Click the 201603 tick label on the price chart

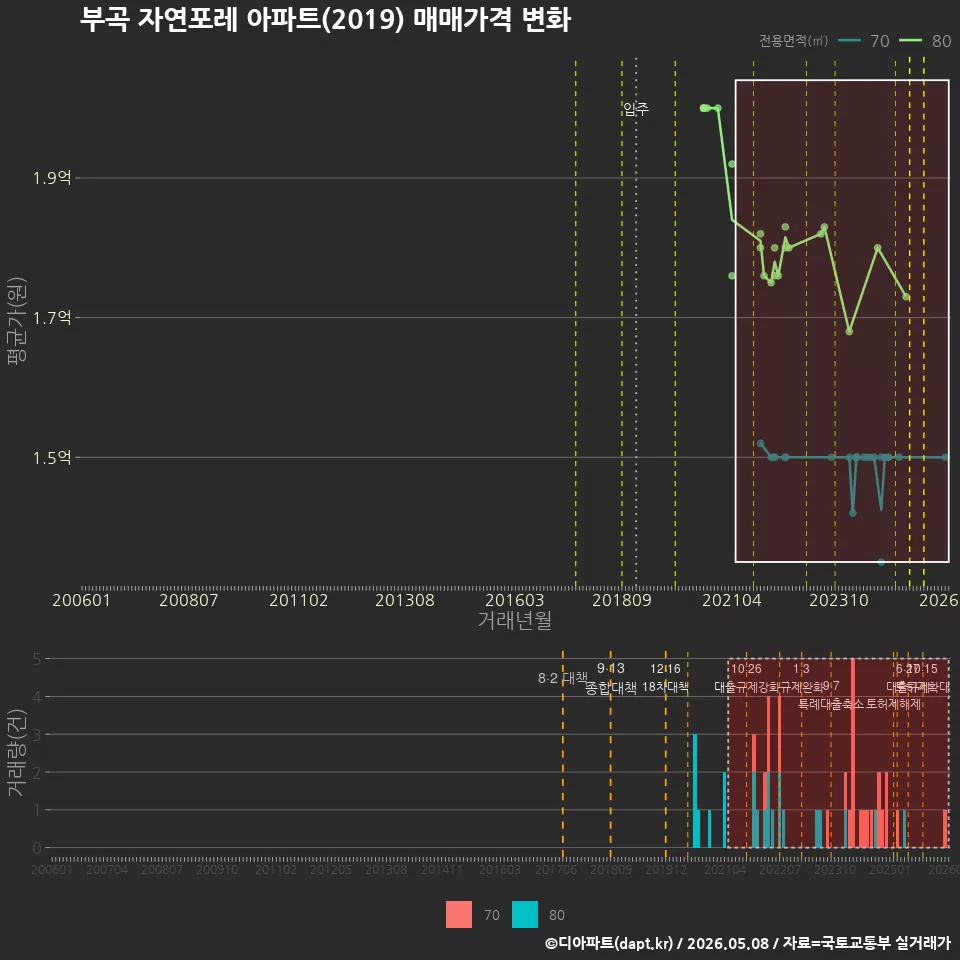pos(514,600)
